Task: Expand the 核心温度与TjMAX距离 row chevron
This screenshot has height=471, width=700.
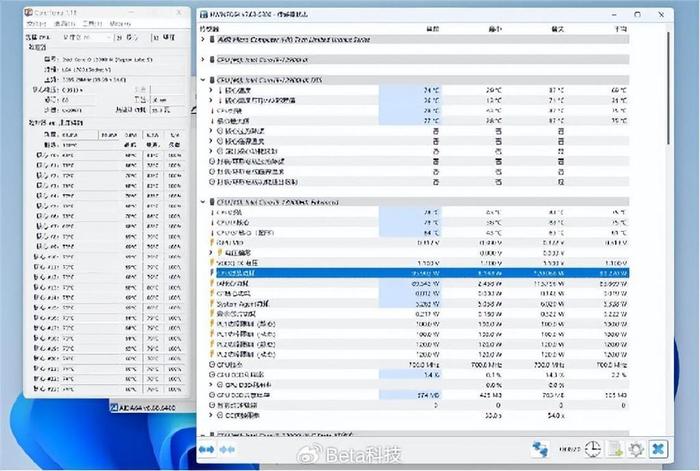Action: pos(211,100)
